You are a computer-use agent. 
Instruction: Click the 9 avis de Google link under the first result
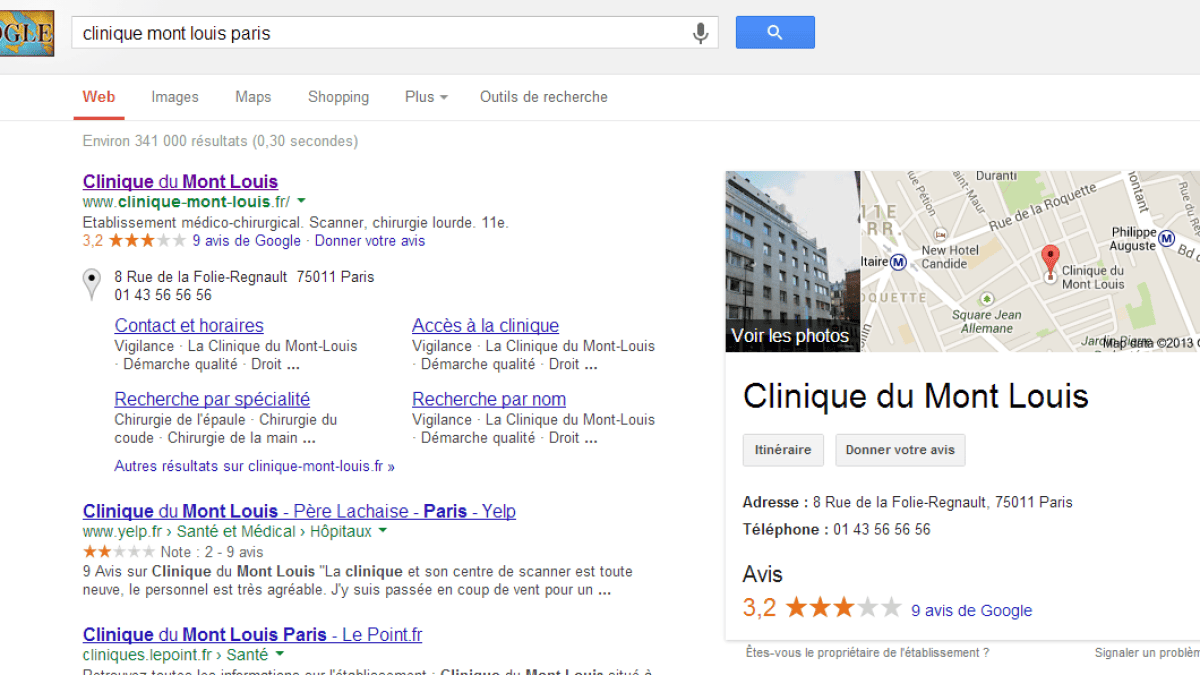pyautogui.click(x=247, y=241)
